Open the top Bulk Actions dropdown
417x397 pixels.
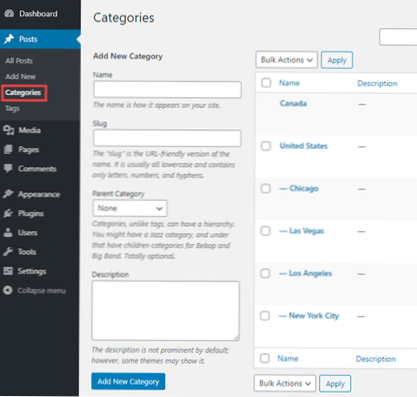287,60
